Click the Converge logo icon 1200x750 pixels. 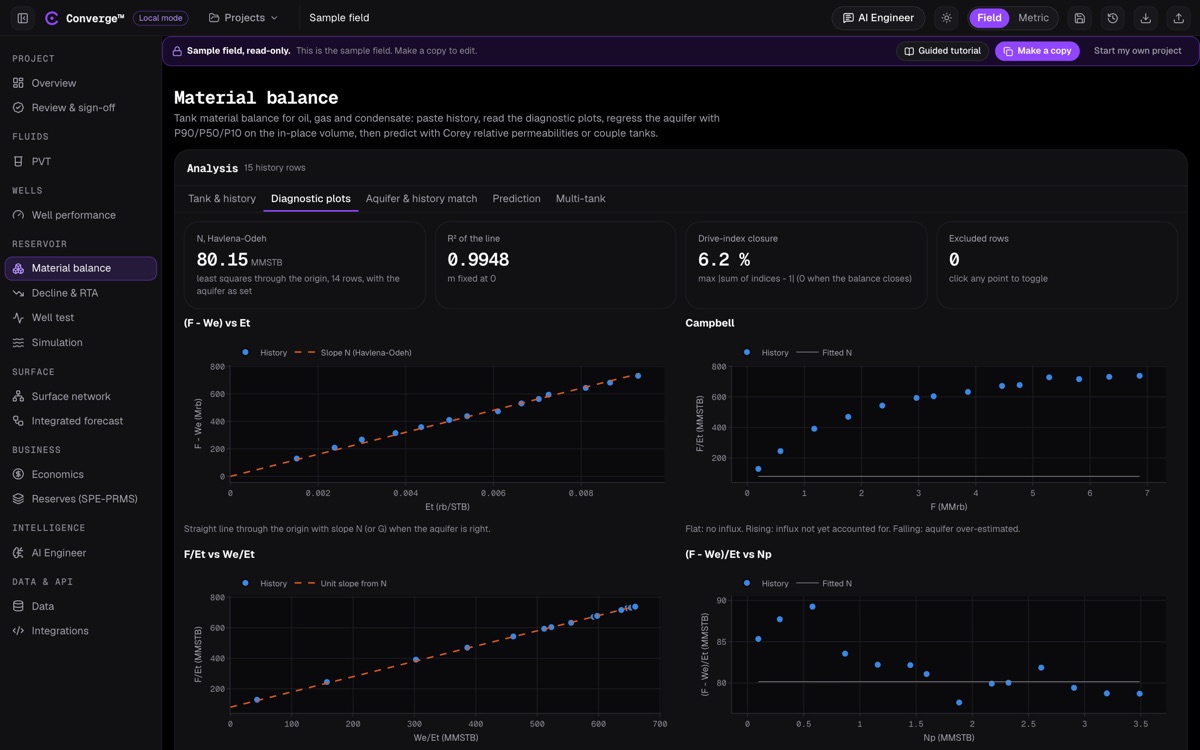click(x=52, y=18)
